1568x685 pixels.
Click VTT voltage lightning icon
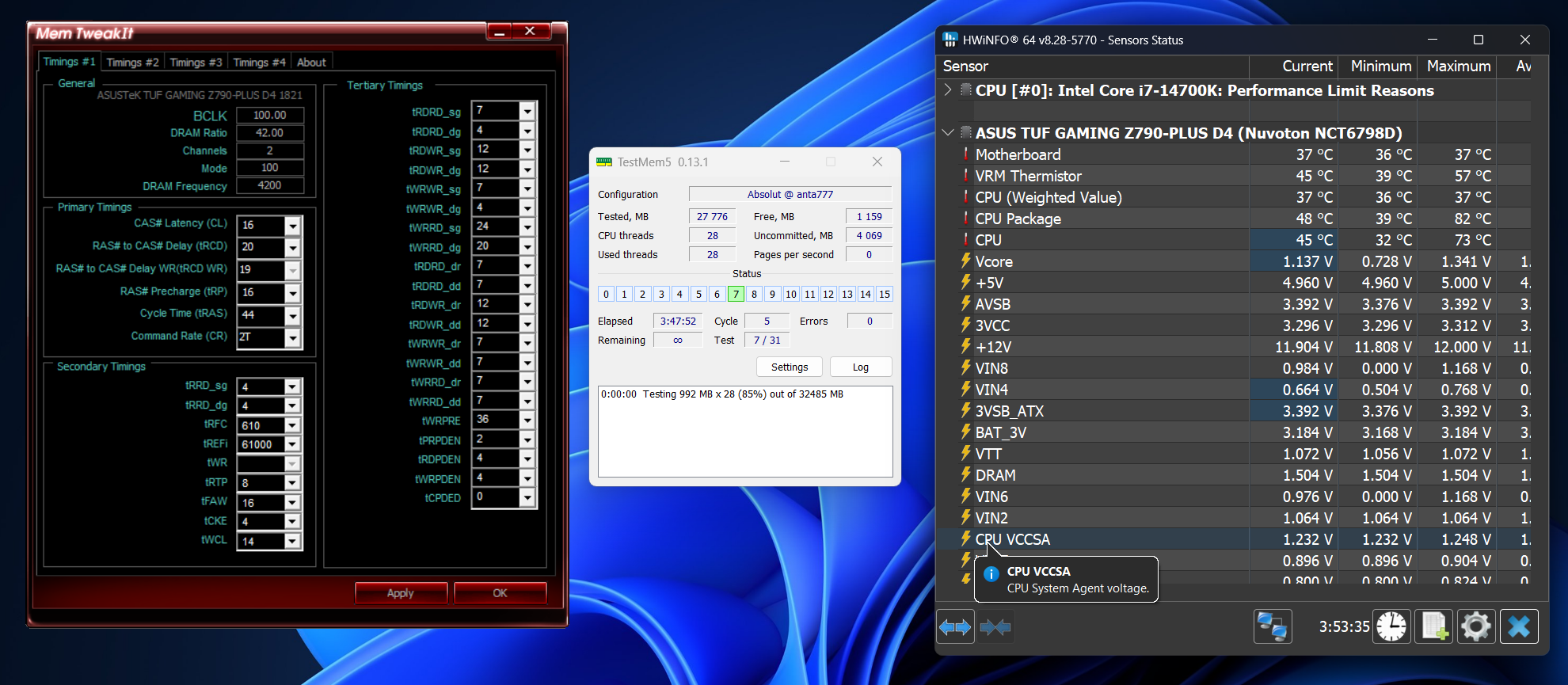[965, 454]
